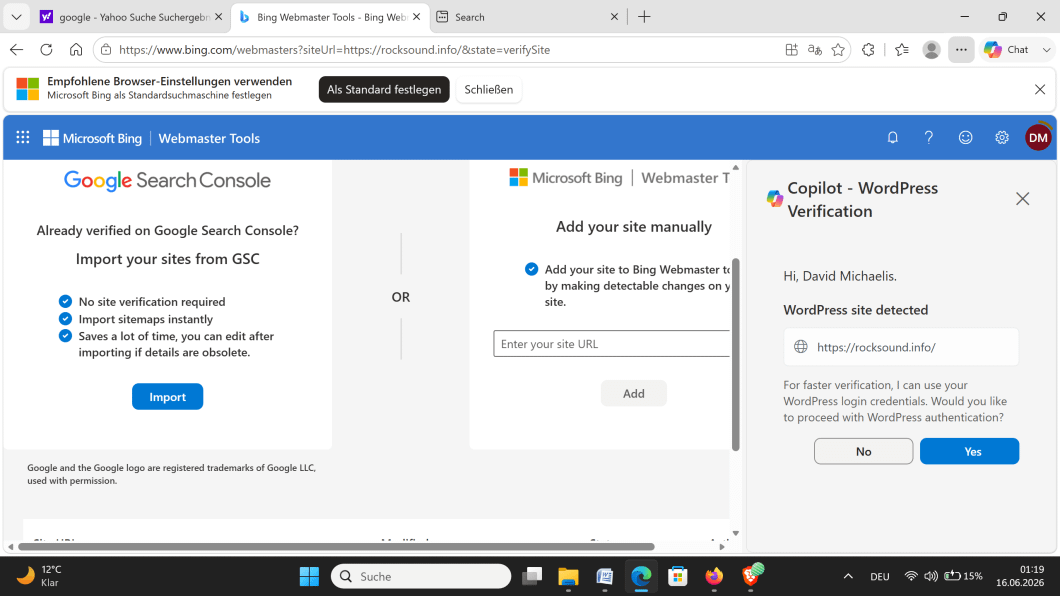Accept WordPress authentication with Yes
1060x596 pixels.
tap(969, 451)
